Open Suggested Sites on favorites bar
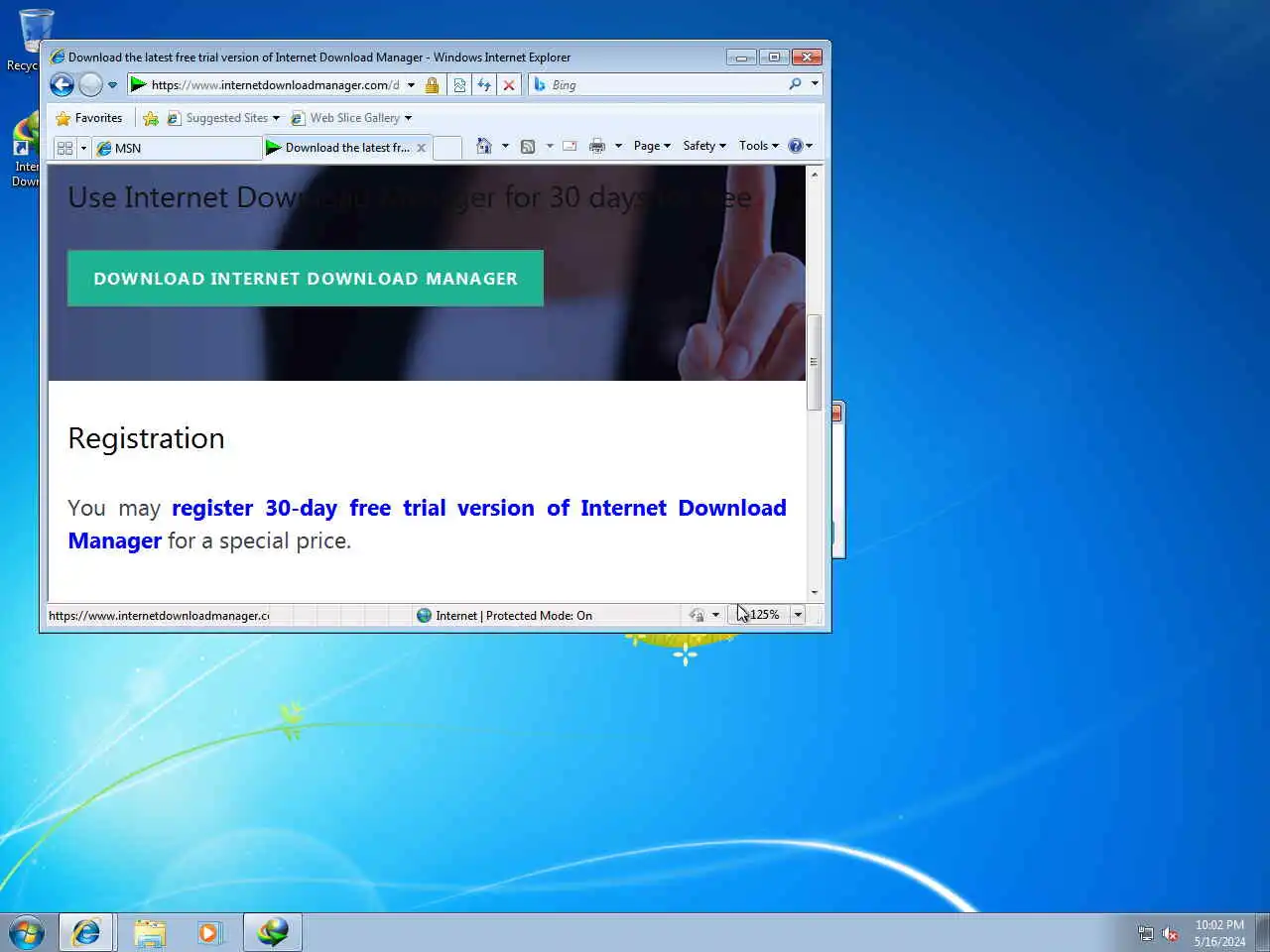1270x952 pixels. (223, 118)
